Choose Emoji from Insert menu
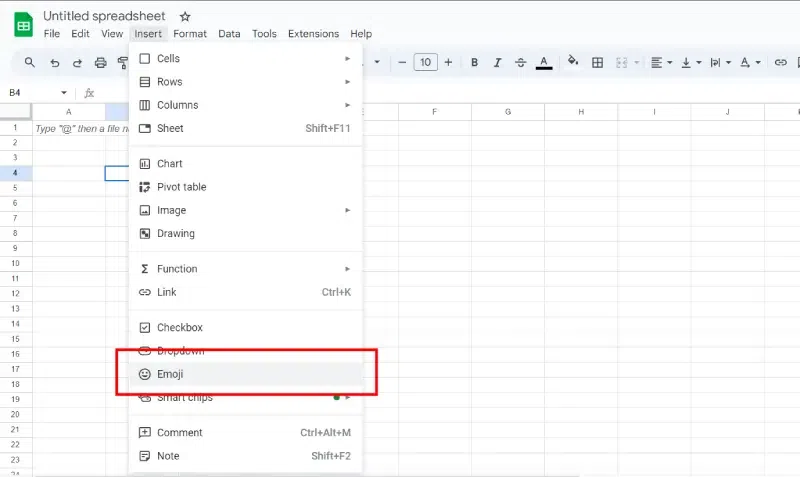The image size is (800, 477). (245, 374)
